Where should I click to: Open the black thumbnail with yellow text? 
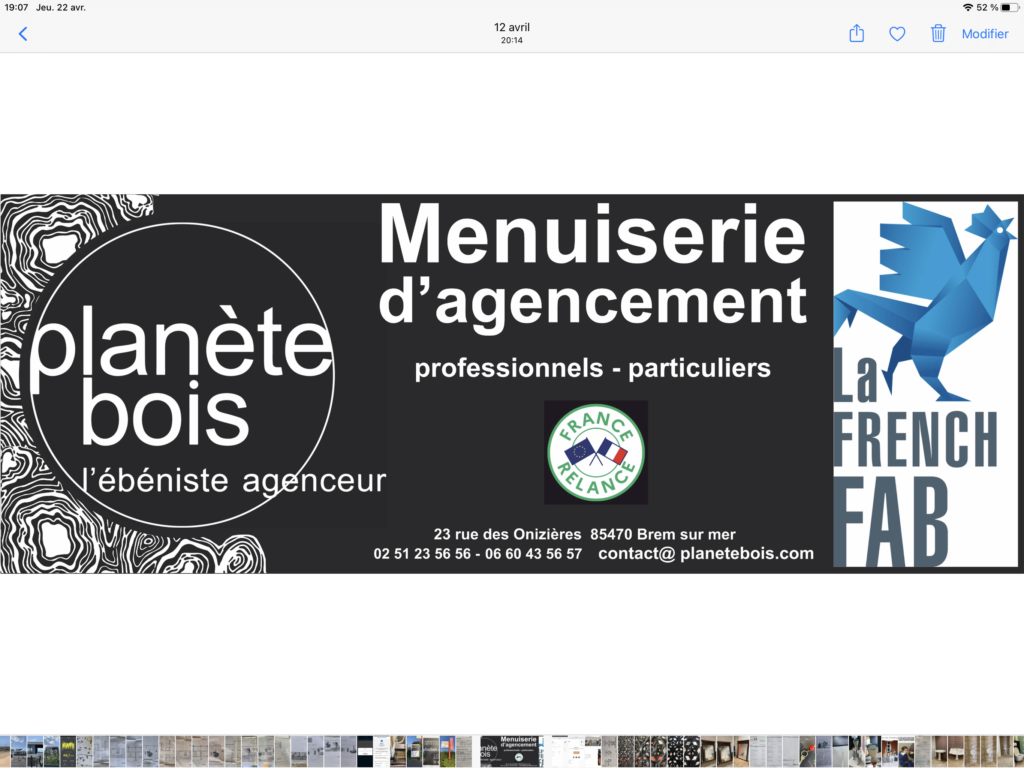[68, 751]
